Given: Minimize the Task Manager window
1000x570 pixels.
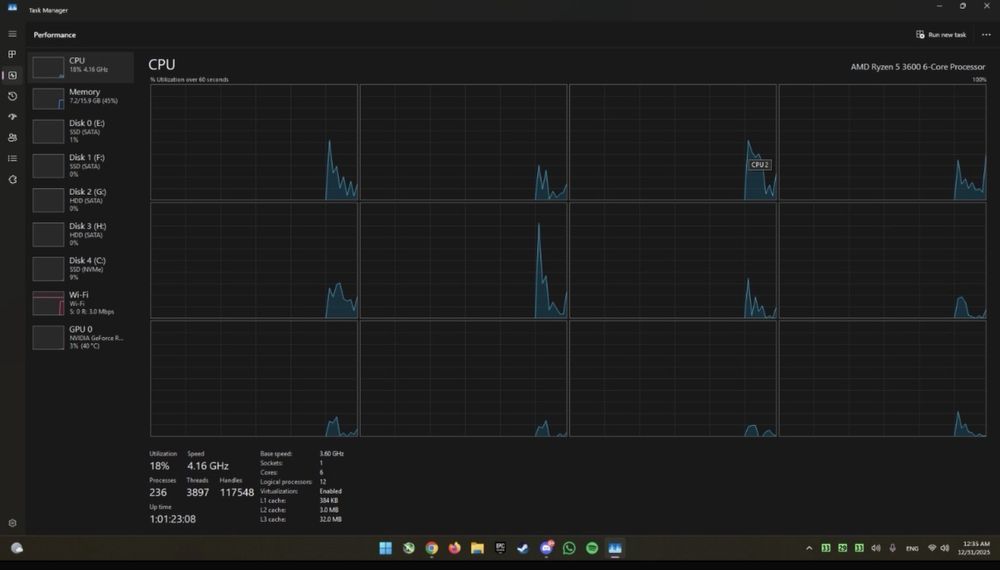Looking at the screenshot, I should [939, 6].
